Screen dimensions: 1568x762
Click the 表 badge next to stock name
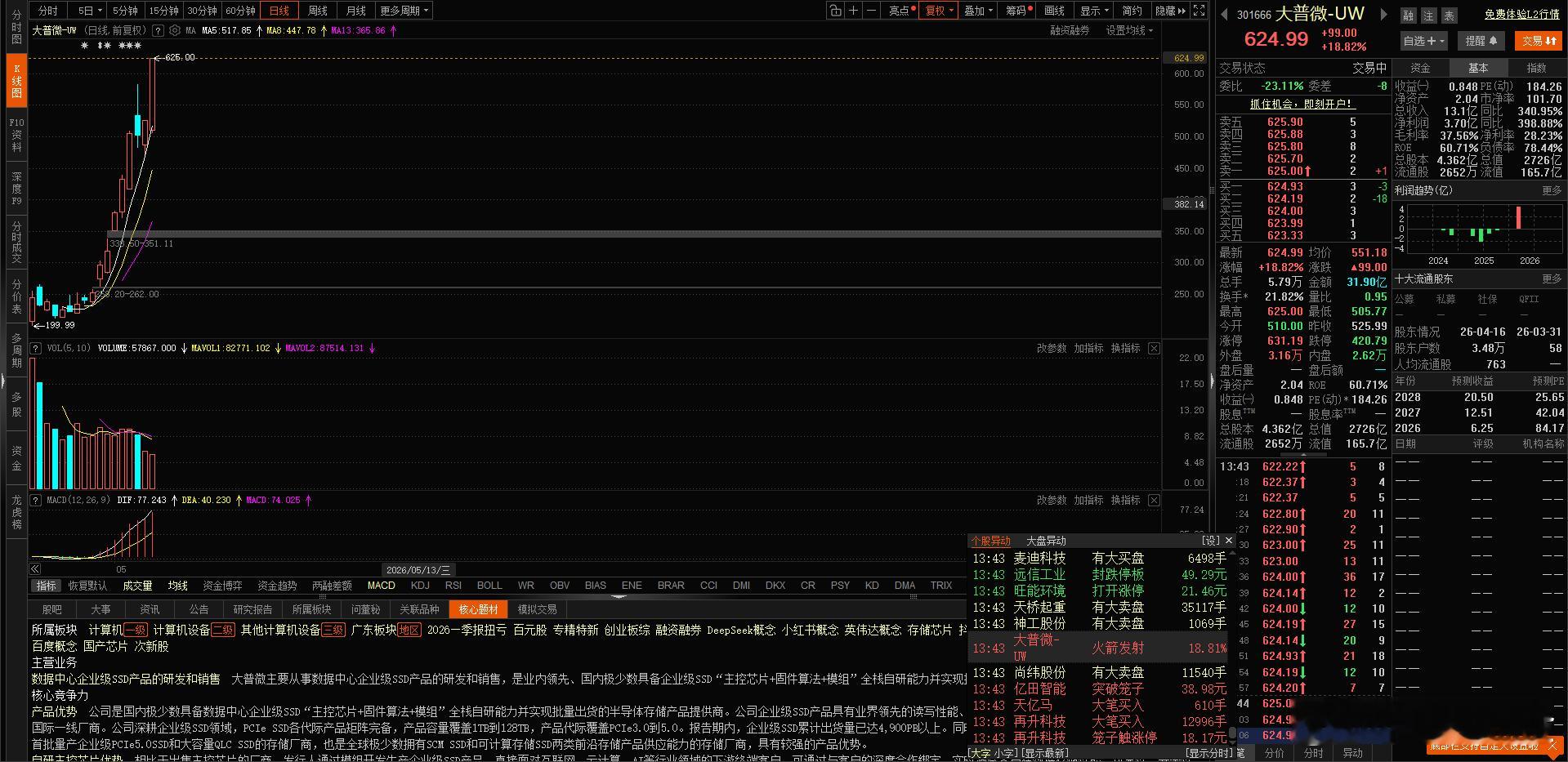click(1449, 16)
